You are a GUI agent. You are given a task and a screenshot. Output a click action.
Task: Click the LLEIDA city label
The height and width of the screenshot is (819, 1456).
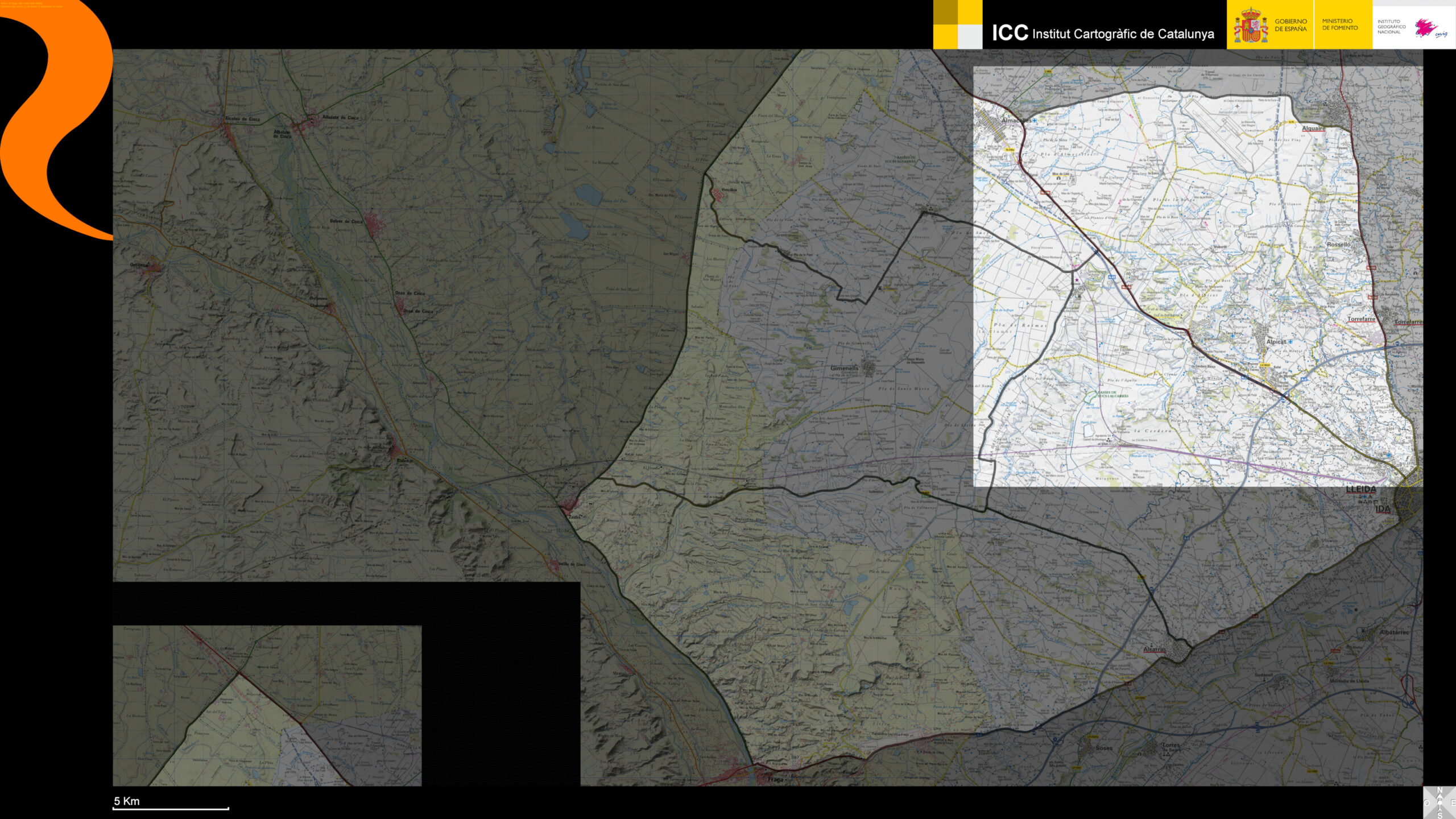point(1360,489)
